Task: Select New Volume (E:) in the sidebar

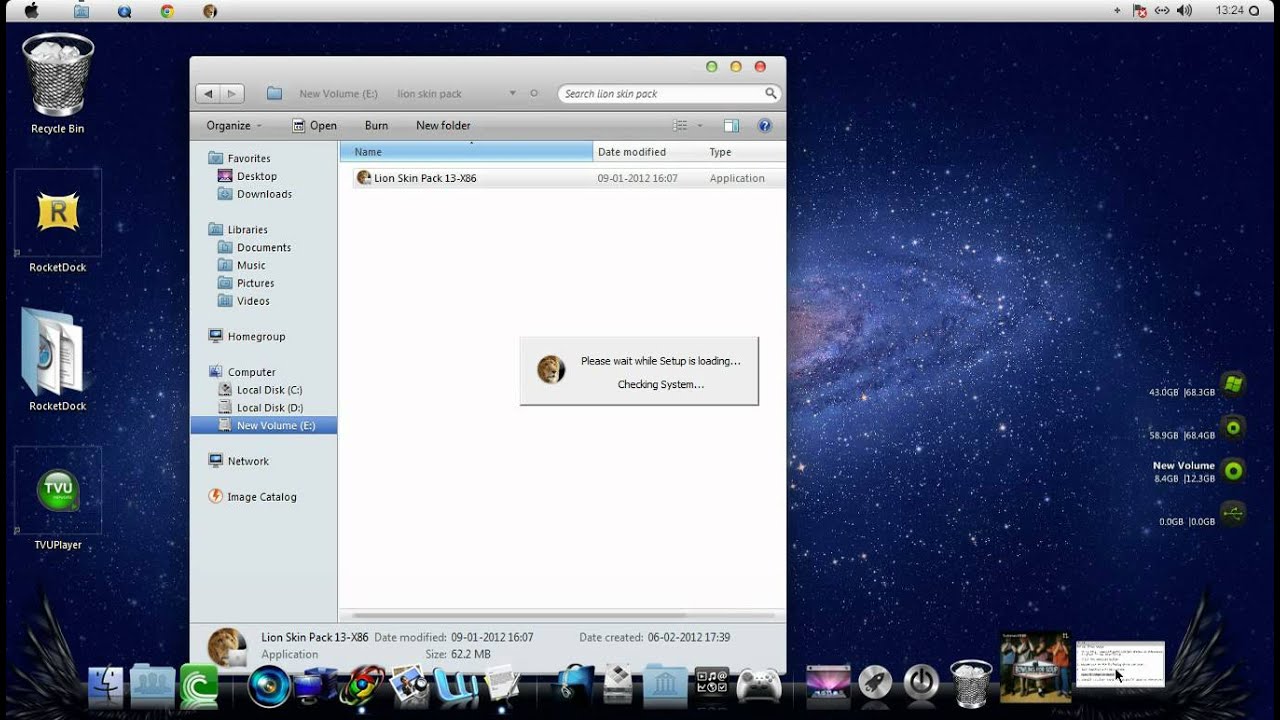Action: tap(264, 425)
